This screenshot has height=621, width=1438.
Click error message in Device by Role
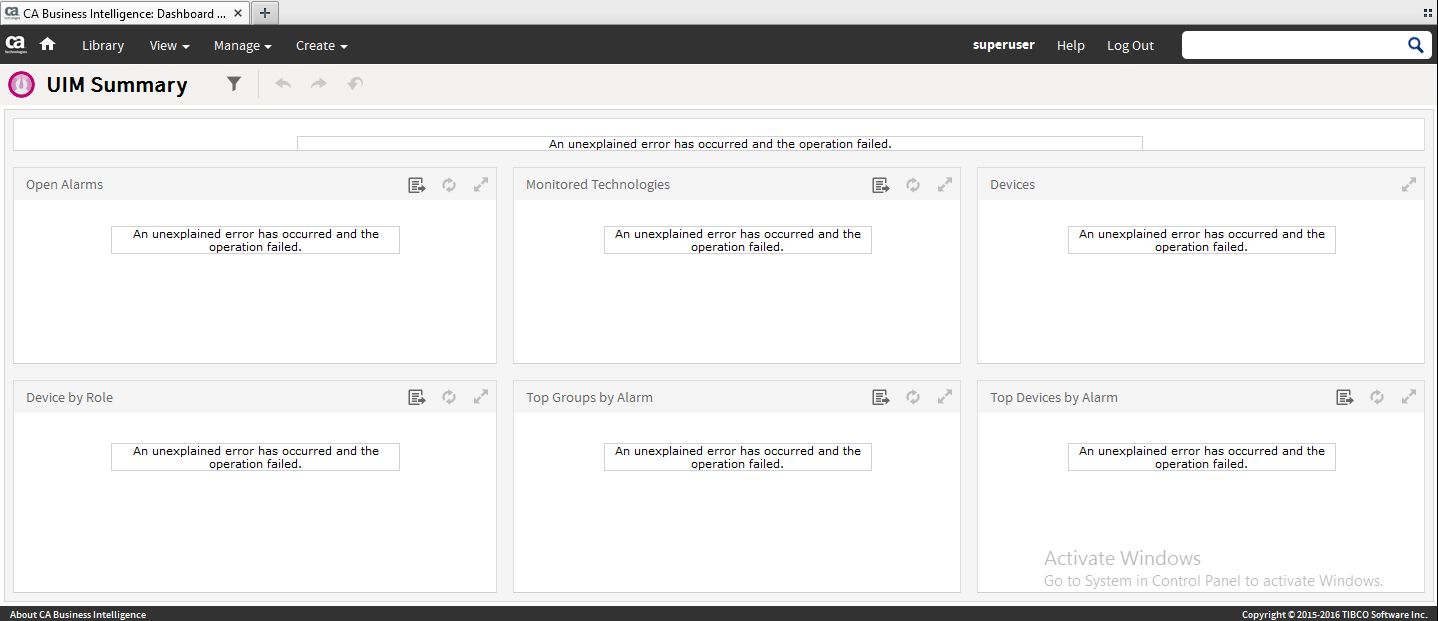256,457
